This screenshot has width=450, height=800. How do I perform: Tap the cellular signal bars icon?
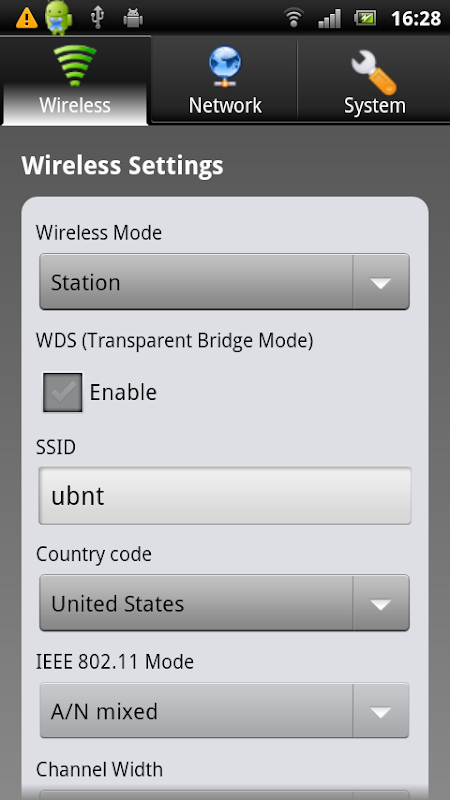click(329, 19)
